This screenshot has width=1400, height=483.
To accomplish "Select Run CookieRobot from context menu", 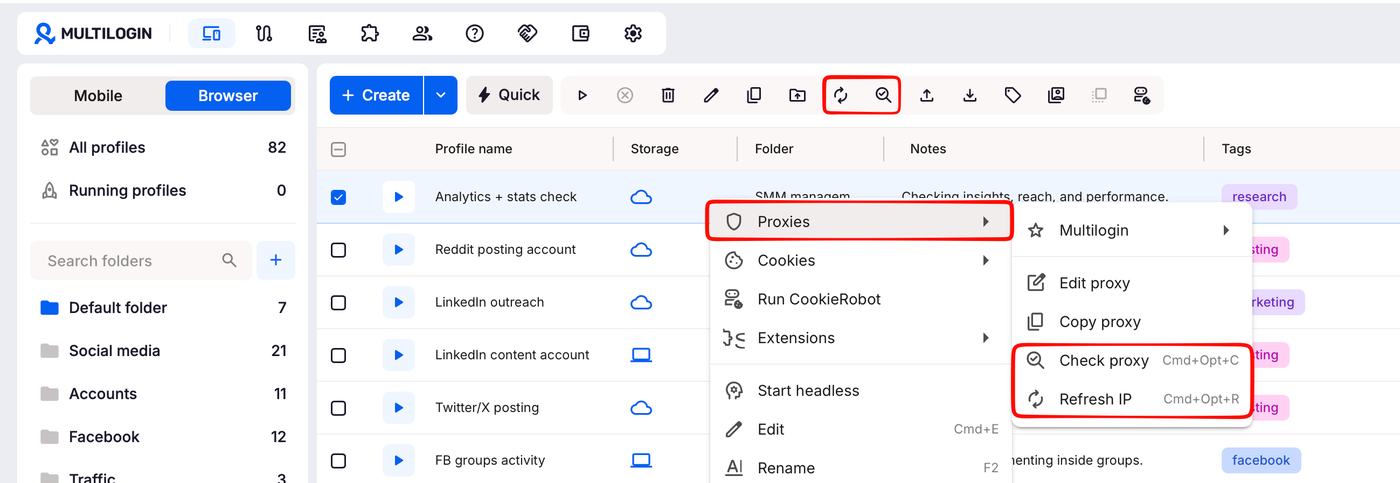I will (859, 299).
